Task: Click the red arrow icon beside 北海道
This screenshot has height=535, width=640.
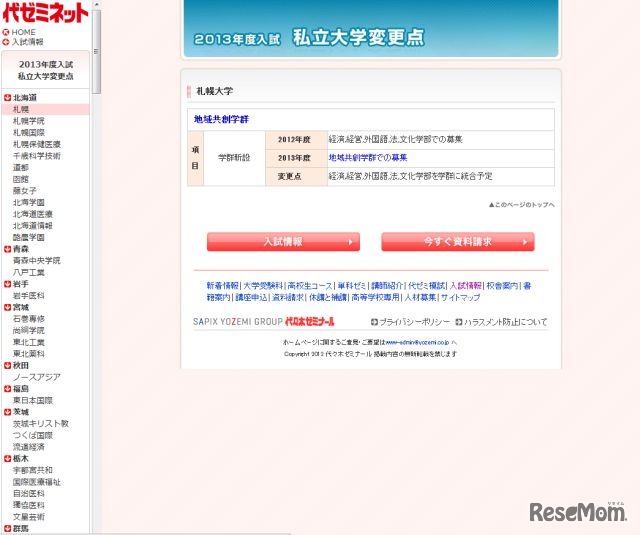Action: click(x=7, y=98)
